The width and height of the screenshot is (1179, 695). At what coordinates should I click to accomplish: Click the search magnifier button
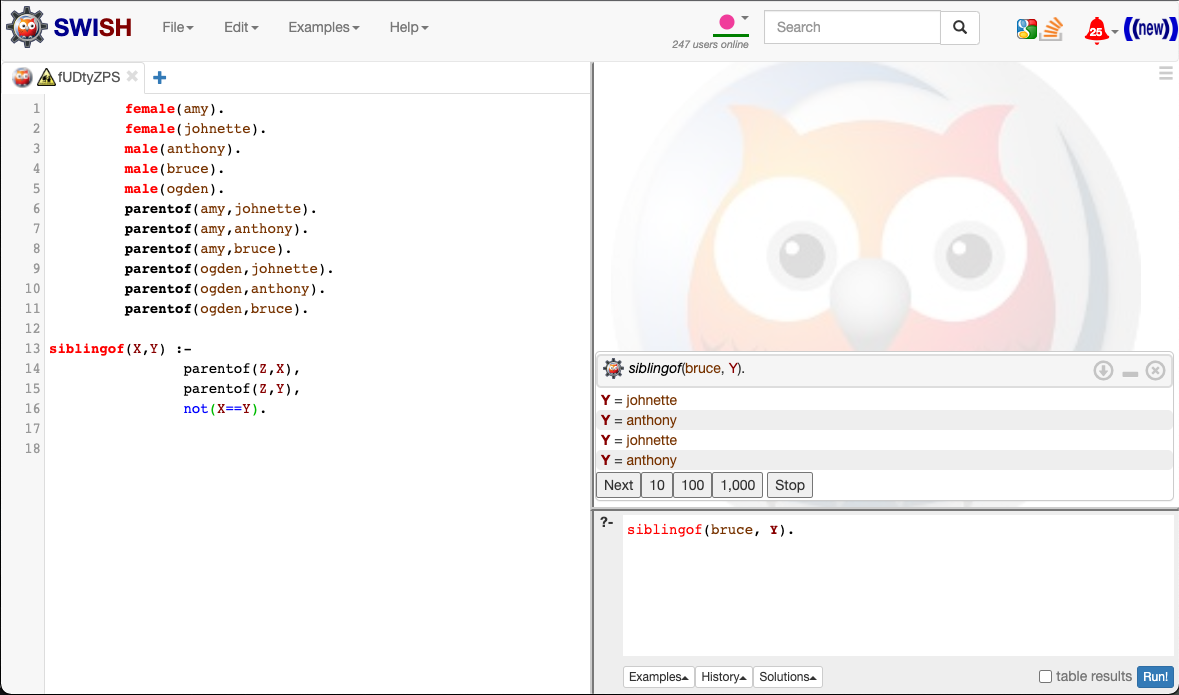click(x=959, y=27)
